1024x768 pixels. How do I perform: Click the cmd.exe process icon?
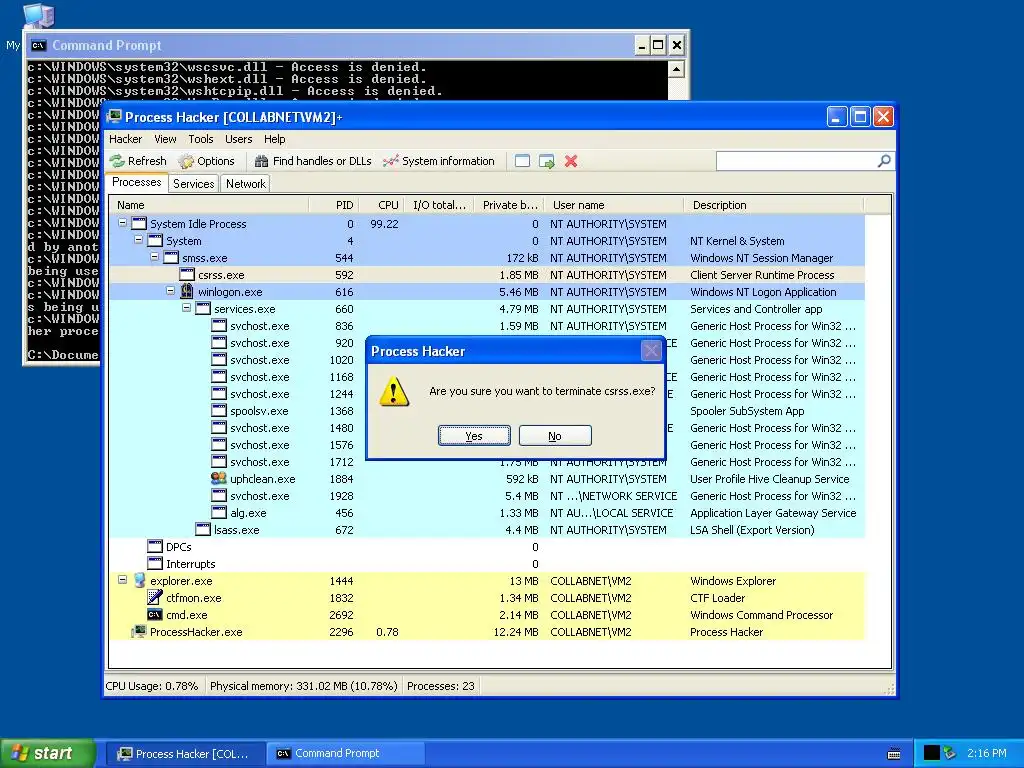(x=155, y=615)
